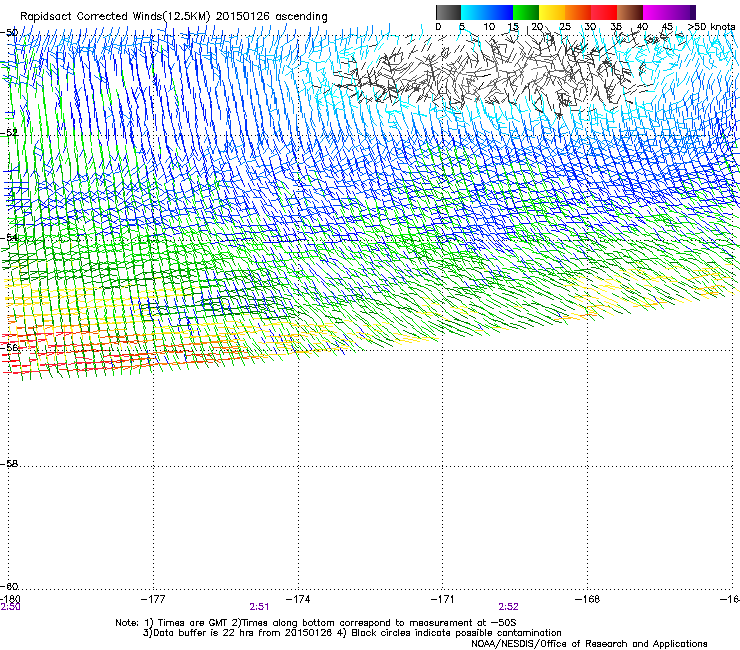
Task: Click the NOAA/NESDIS credit line
Action: [589, 644]
